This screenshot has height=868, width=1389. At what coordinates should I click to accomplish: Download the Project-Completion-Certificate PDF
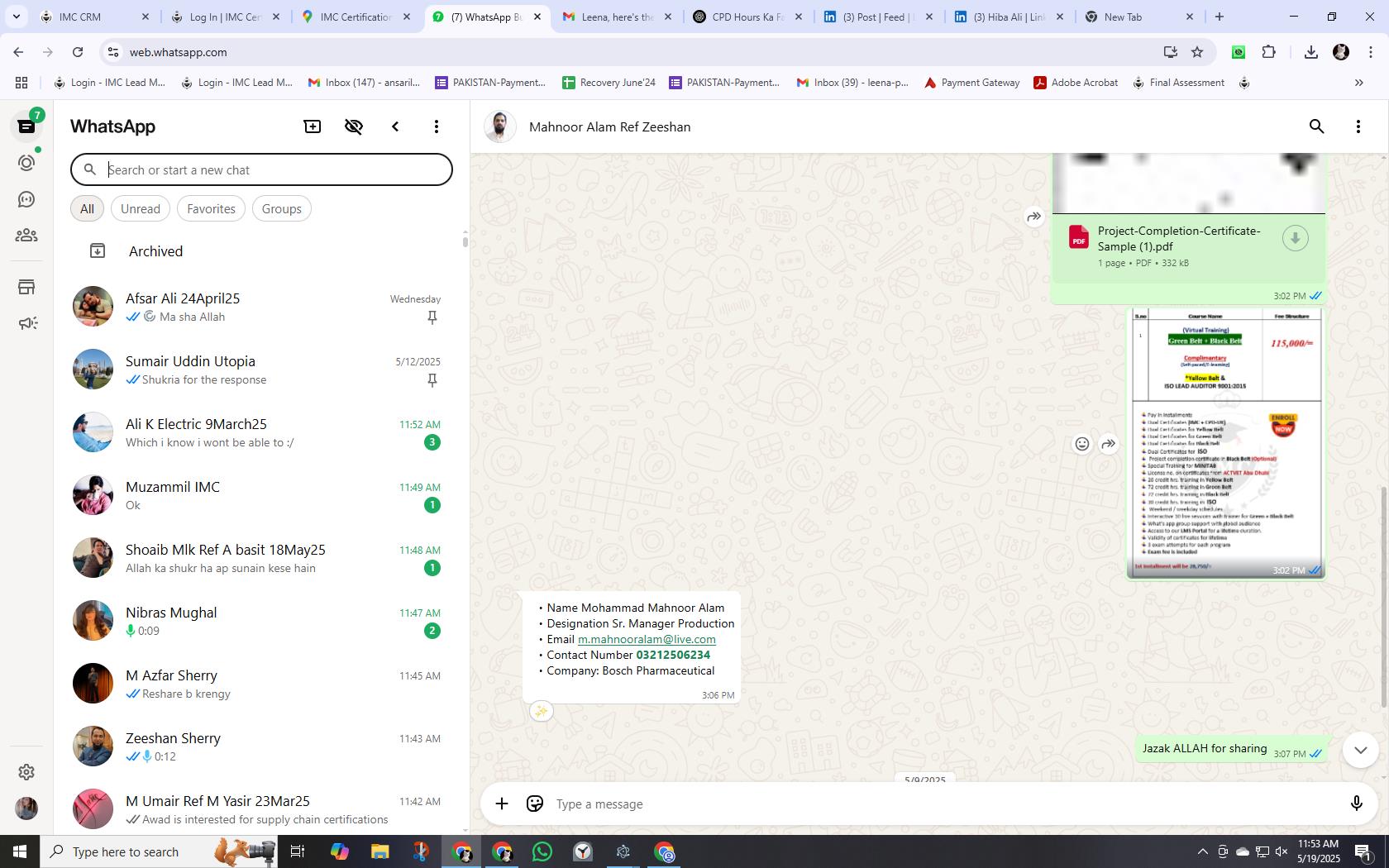[x=1296, y=238]
